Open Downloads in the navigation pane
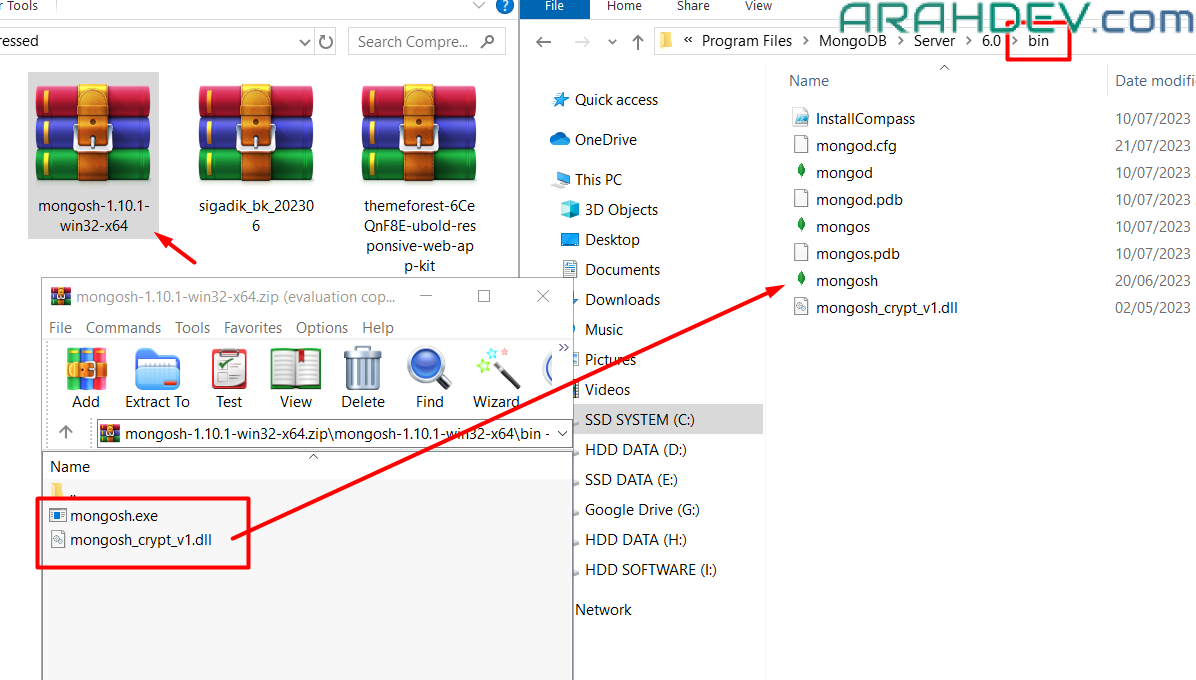The height and width of the screenshot is (680, 1196). (622, 300)
